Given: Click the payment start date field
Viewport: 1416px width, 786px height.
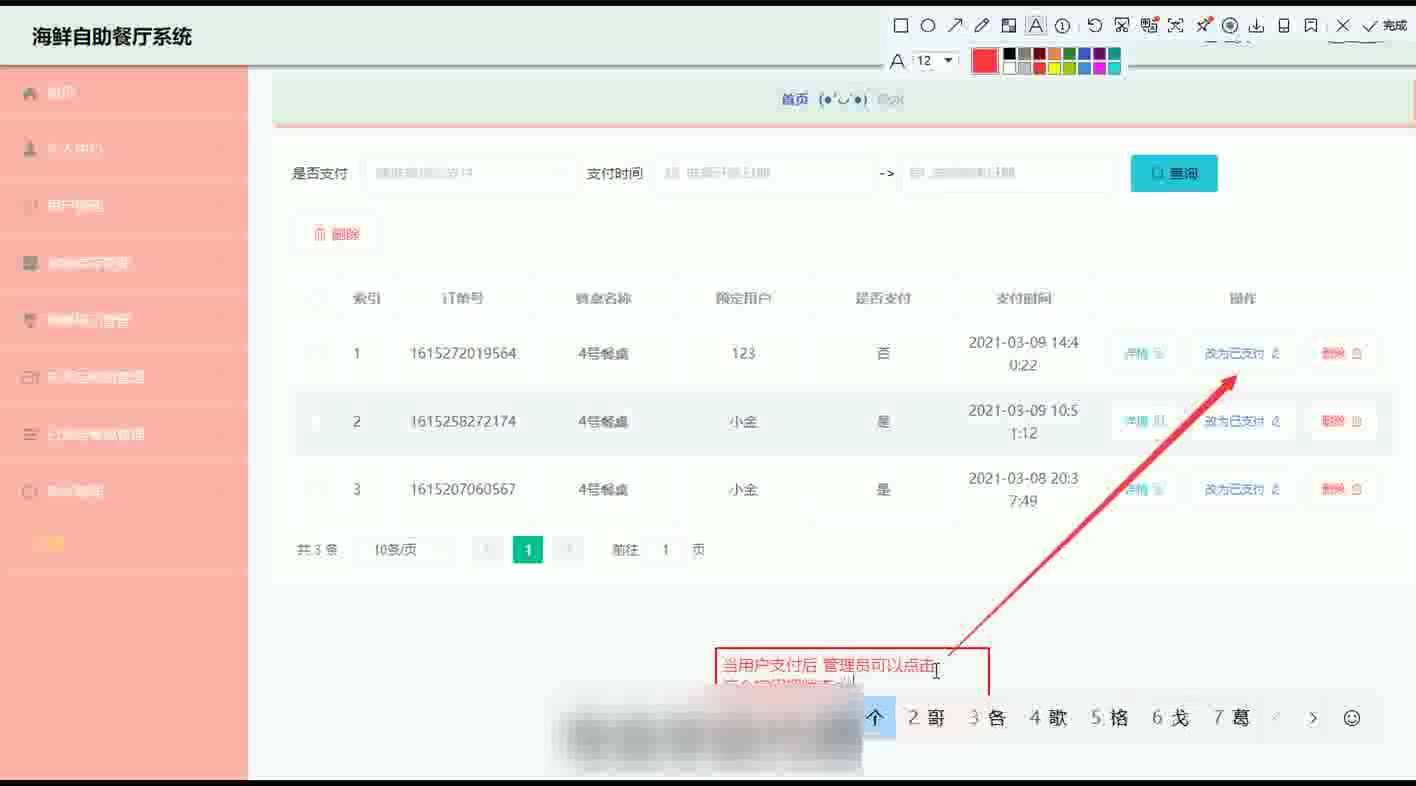Looking at the screenshot, I should click(x=764, y=174).
